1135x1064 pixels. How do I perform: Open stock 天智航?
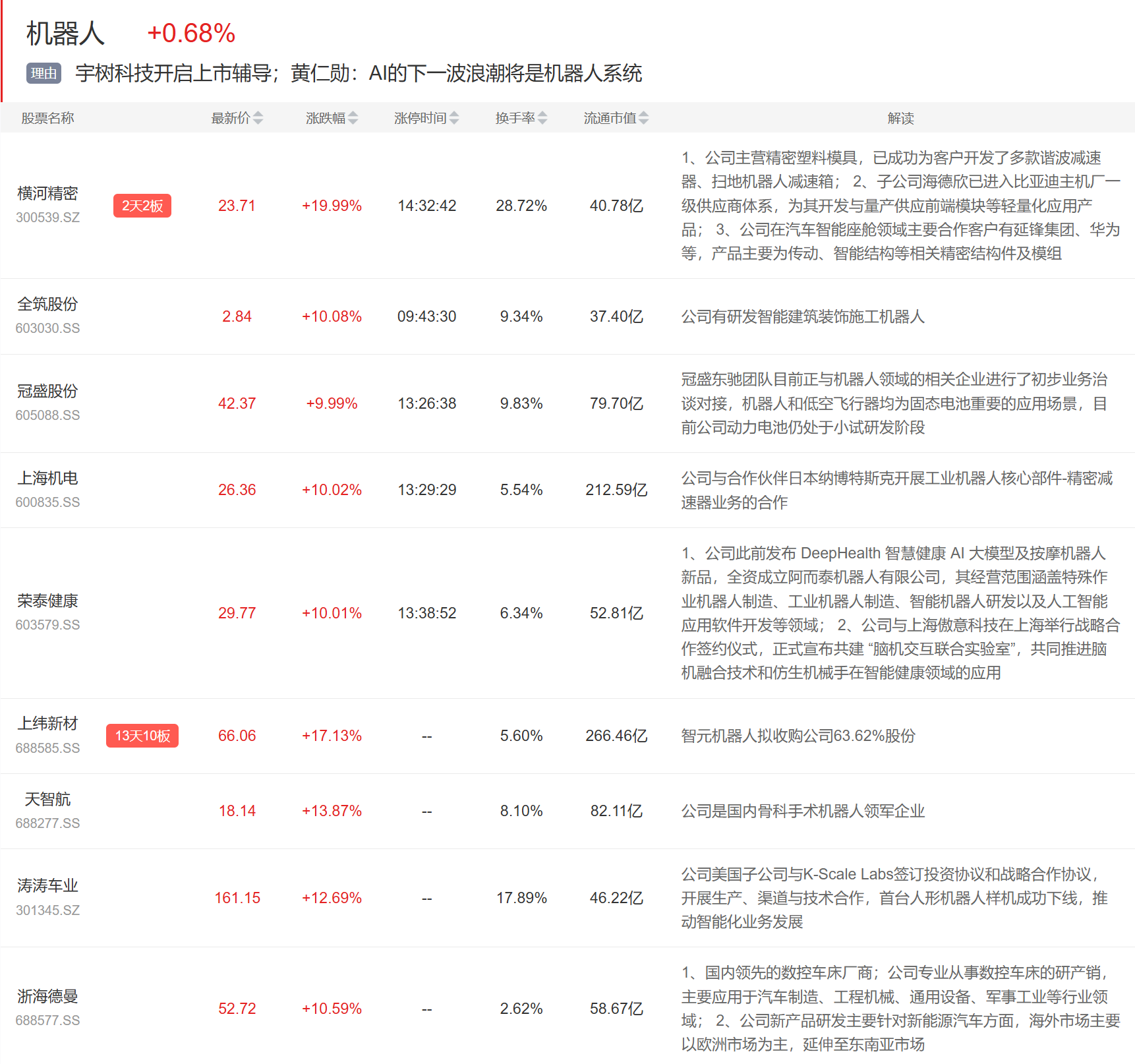pyautogui.click(x=47, y=799)
